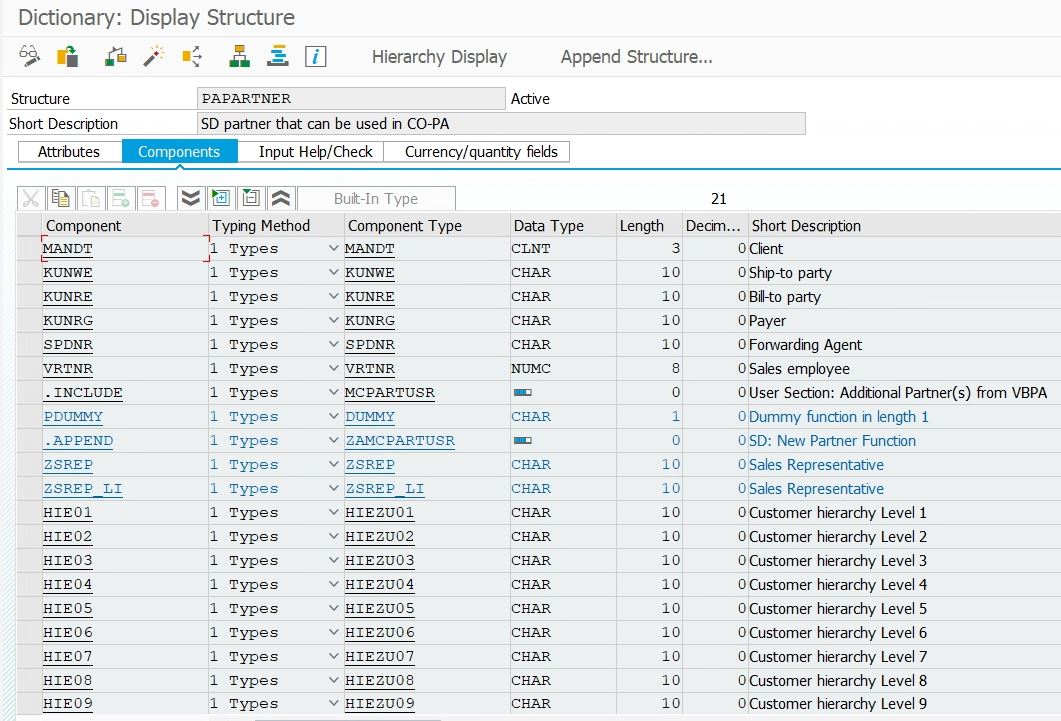Click the Structure name field showing PAPARTNER
This screenshot has width=1061, height=721.
350,98
